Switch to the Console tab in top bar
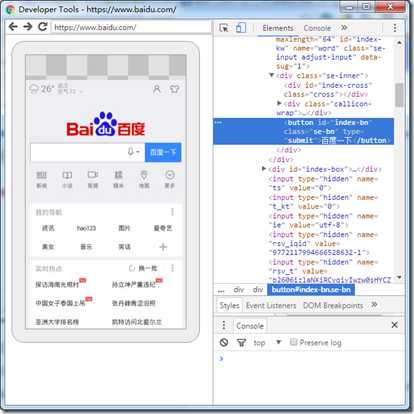414x414 pixels. (x=317, y=28)
